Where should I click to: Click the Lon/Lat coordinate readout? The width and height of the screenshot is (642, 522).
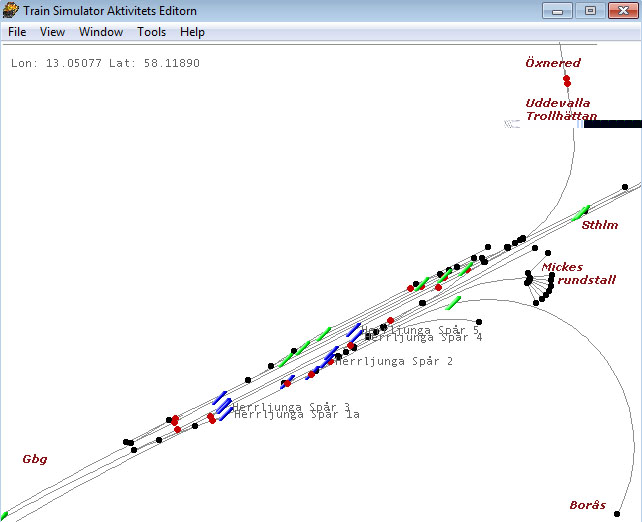tap(105, 63)
